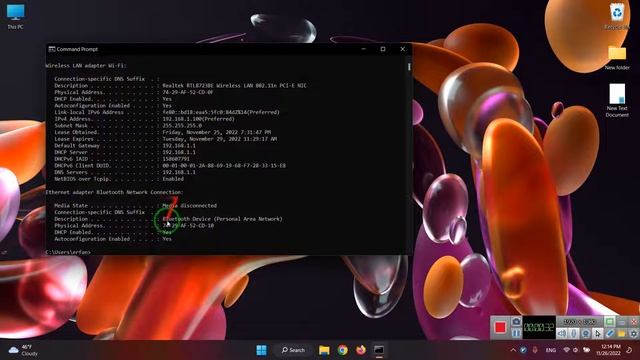The image size is (640, 360).
Task: Launch Firefox from the taskbar
Action: (361, 350)
